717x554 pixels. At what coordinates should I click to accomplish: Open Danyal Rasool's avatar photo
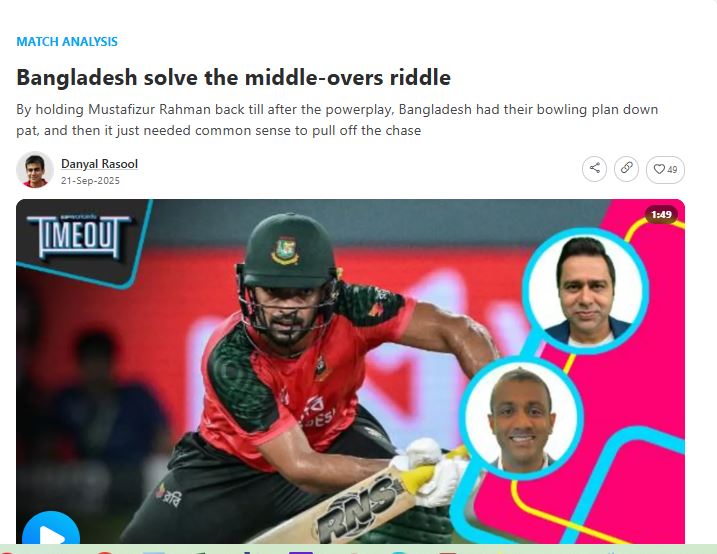[x=35, y=170]
